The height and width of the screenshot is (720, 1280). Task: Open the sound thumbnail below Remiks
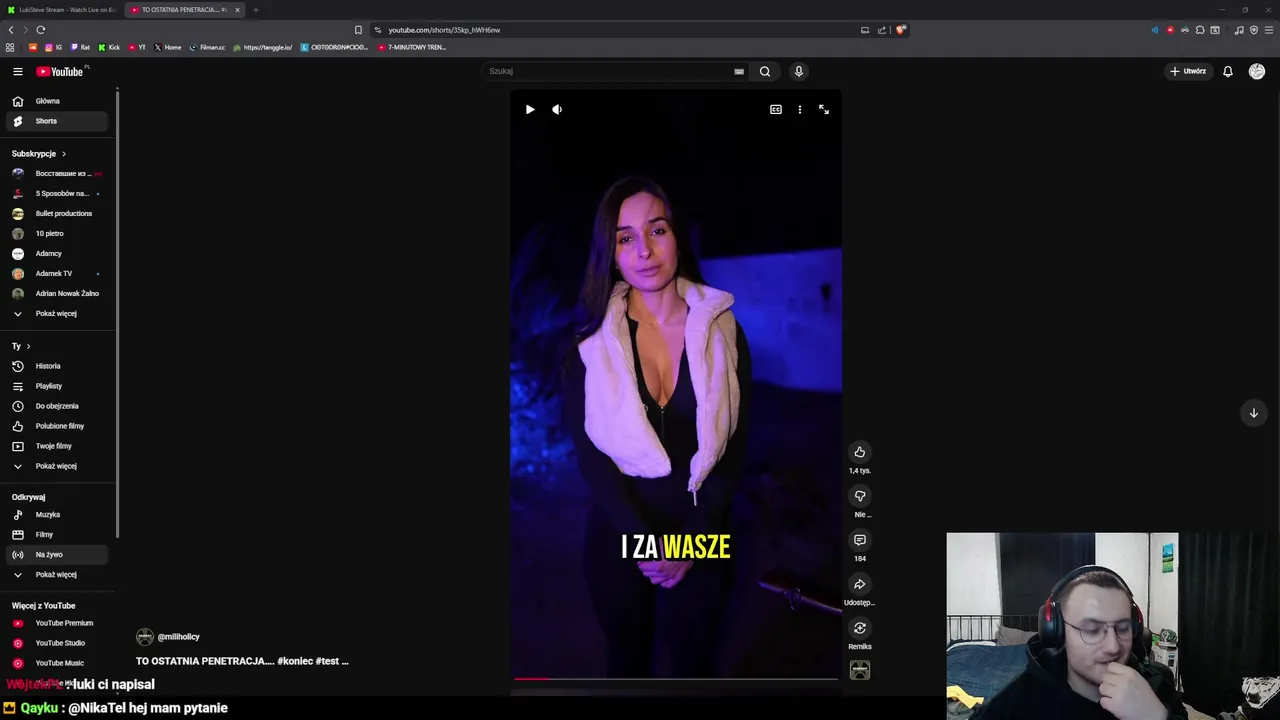click(860, 670)
